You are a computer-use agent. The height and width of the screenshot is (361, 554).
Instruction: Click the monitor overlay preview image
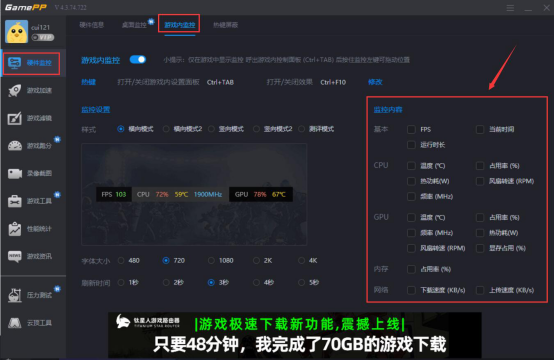pos(194,194)
